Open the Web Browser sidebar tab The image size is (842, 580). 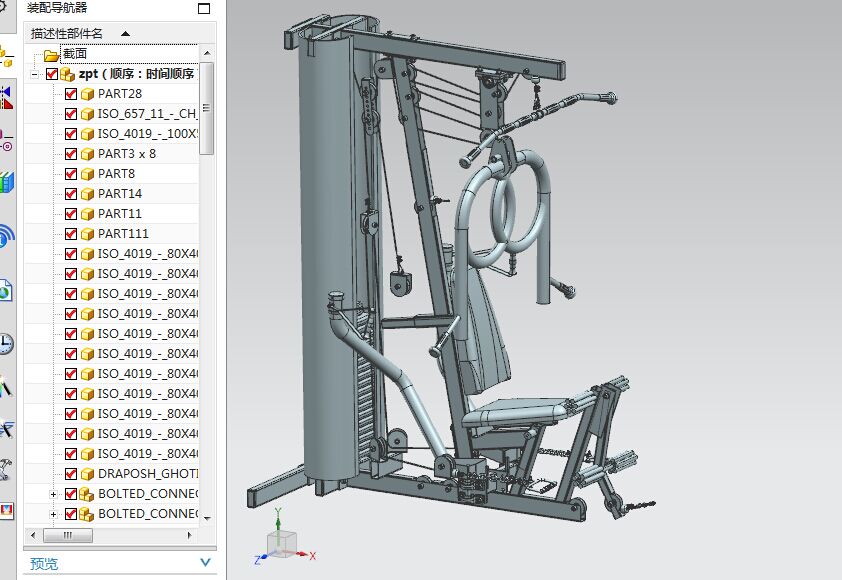[x=6, y=291]
